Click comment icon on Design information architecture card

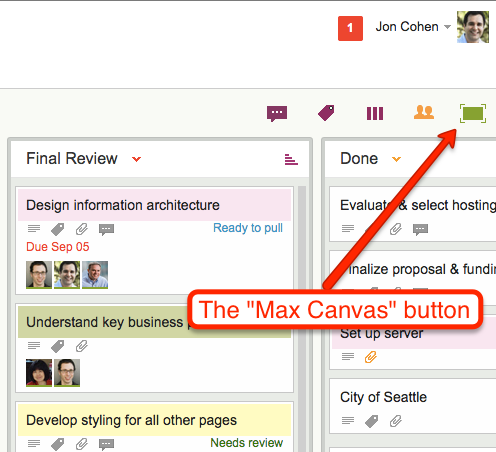pos(106,229)
